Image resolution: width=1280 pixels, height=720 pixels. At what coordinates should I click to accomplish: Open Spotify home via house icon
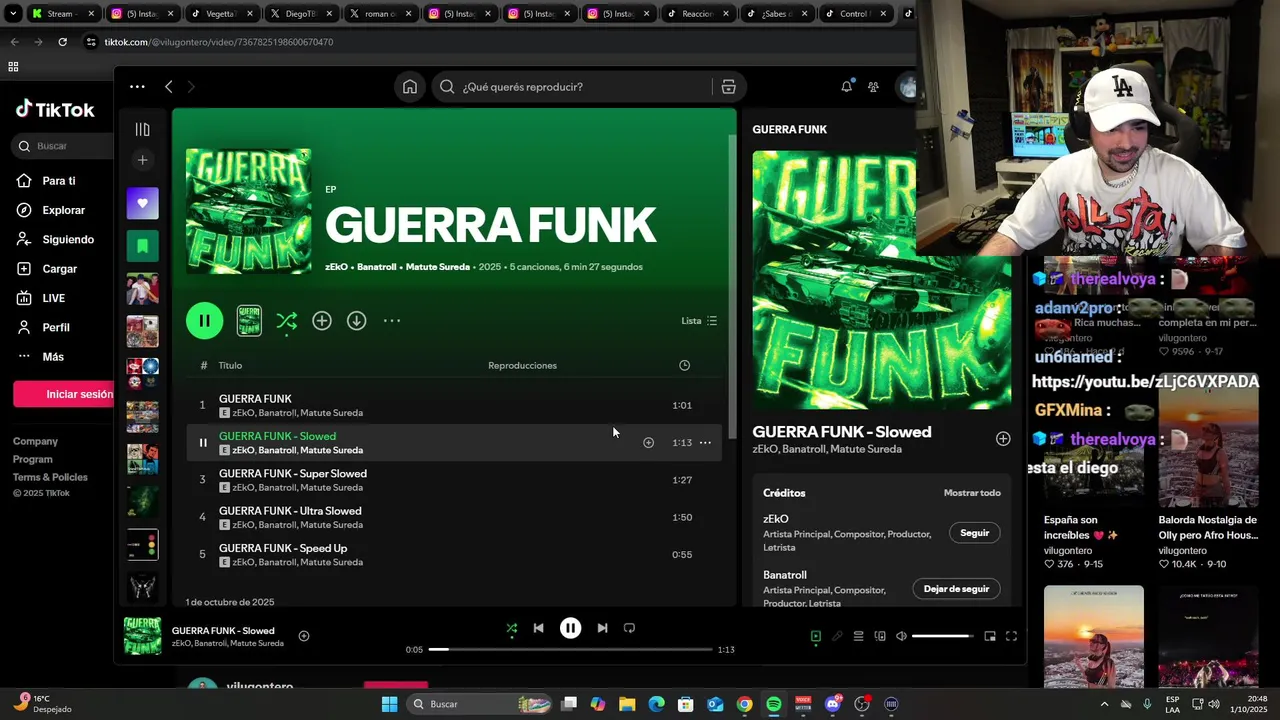410,87
